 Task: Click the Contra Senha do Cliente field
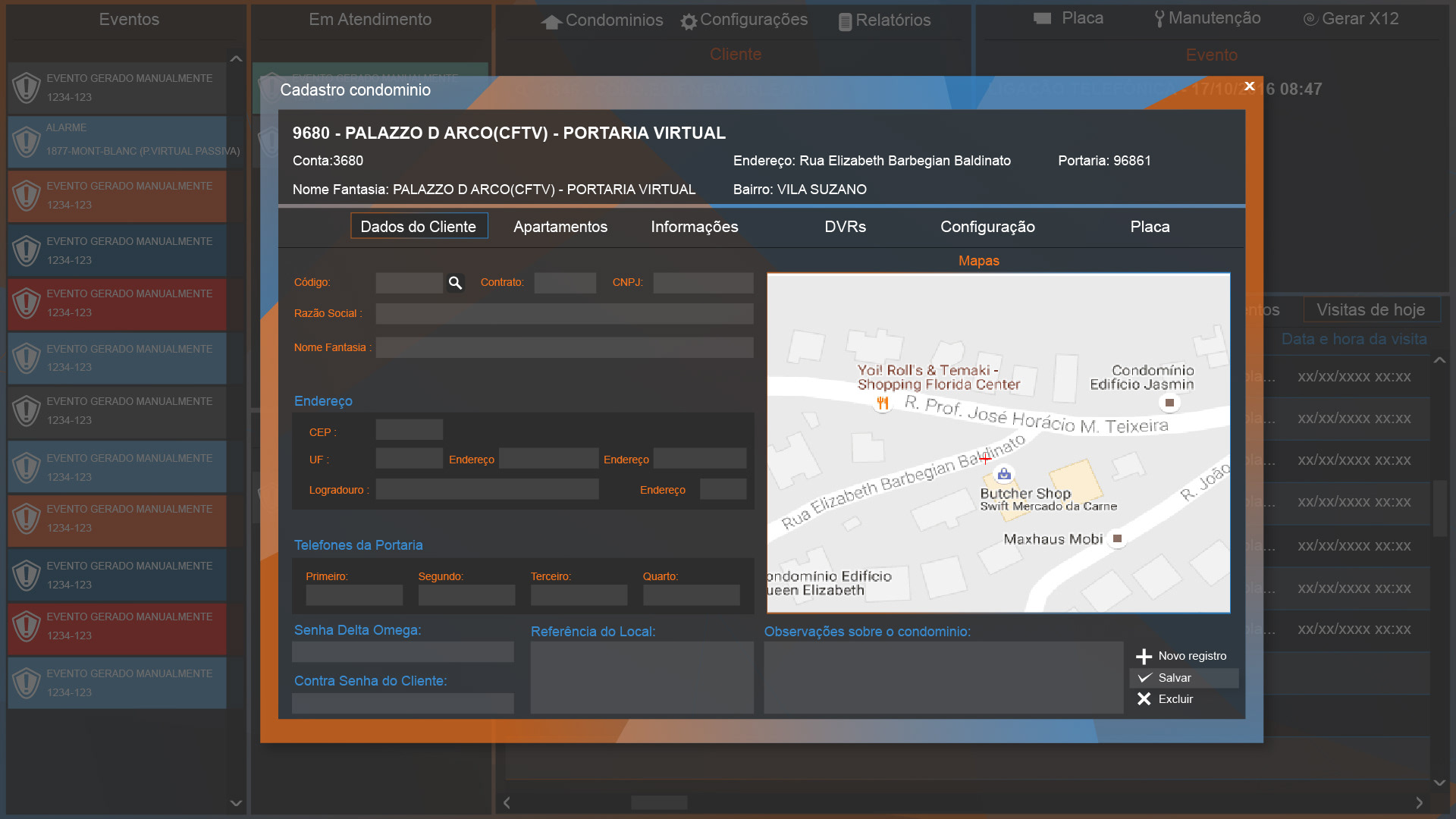point(403,703)
